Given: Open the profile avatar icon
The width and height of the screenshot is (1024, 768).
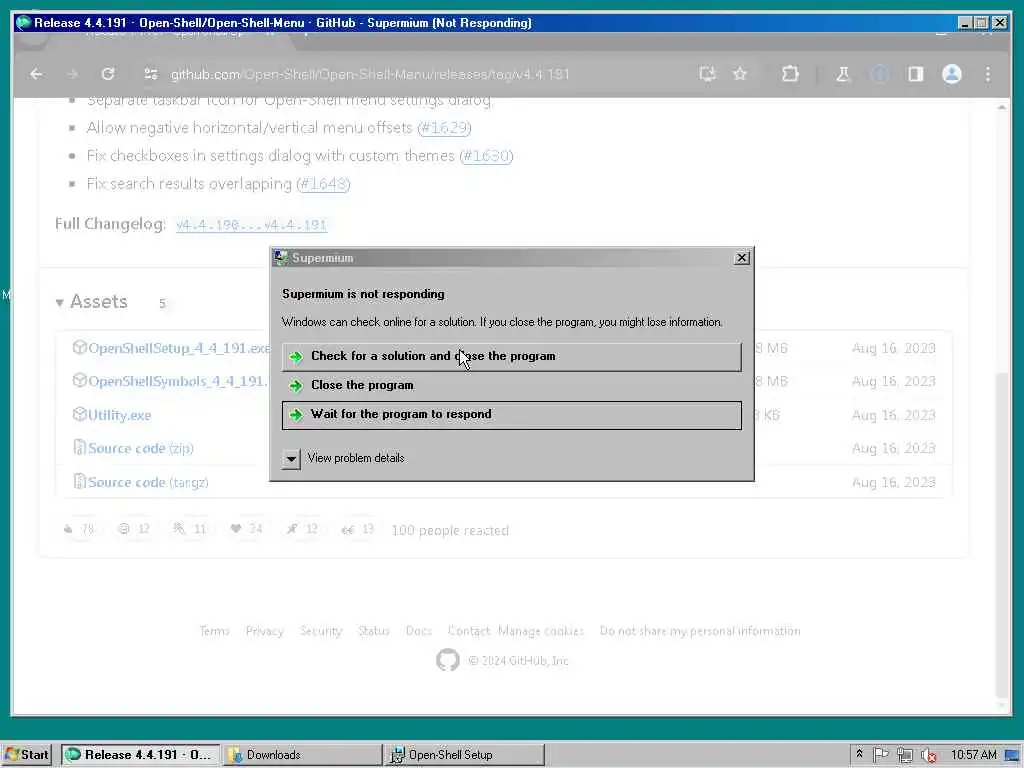Looking at the screenshot, I should pos(952,74).
